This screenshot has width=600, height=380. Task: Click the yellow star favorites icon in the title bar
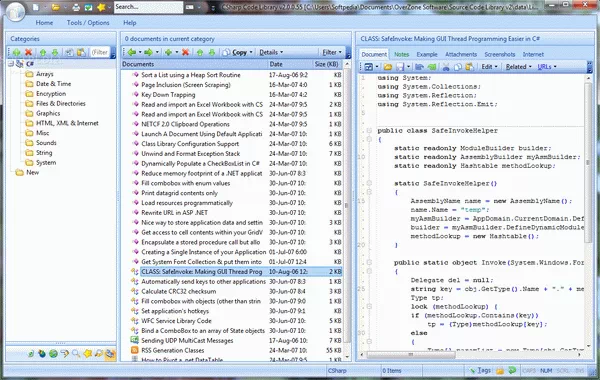[101, 7]
